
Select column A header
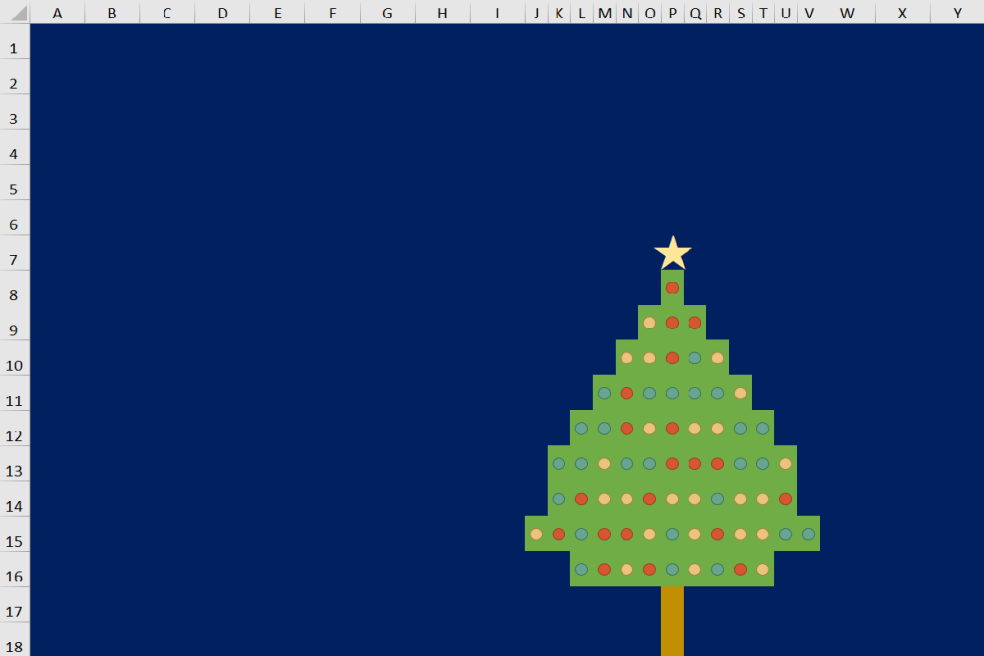pyautogui.click(x=57, y=13)
